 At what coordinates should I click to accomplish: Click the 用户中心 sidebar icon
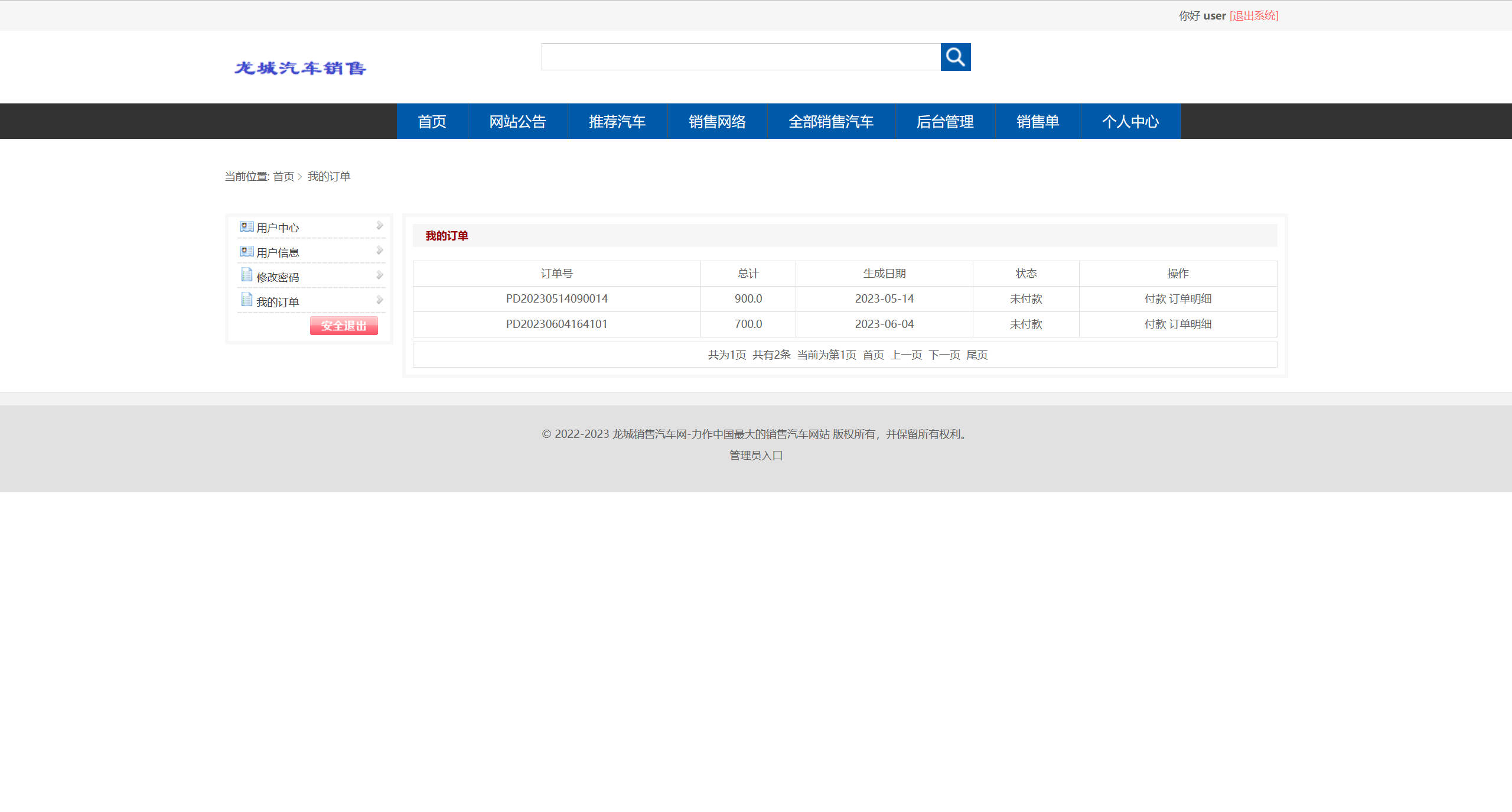point(246,227)
